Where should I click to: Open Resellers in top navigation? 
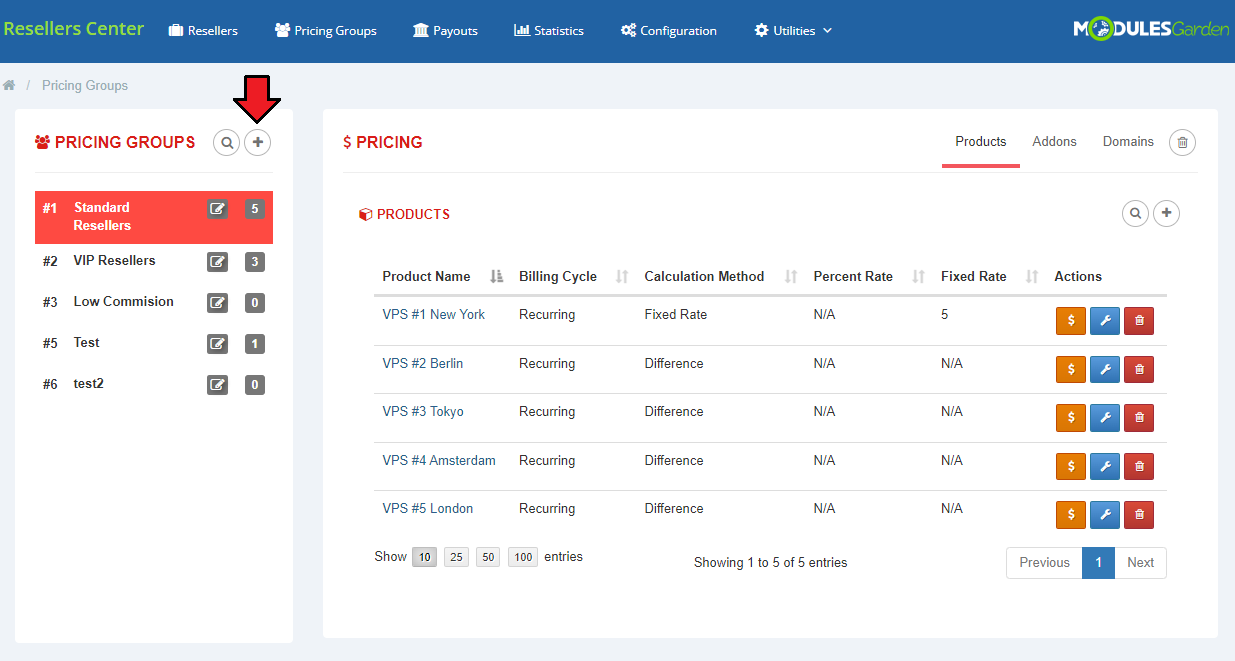203,31
